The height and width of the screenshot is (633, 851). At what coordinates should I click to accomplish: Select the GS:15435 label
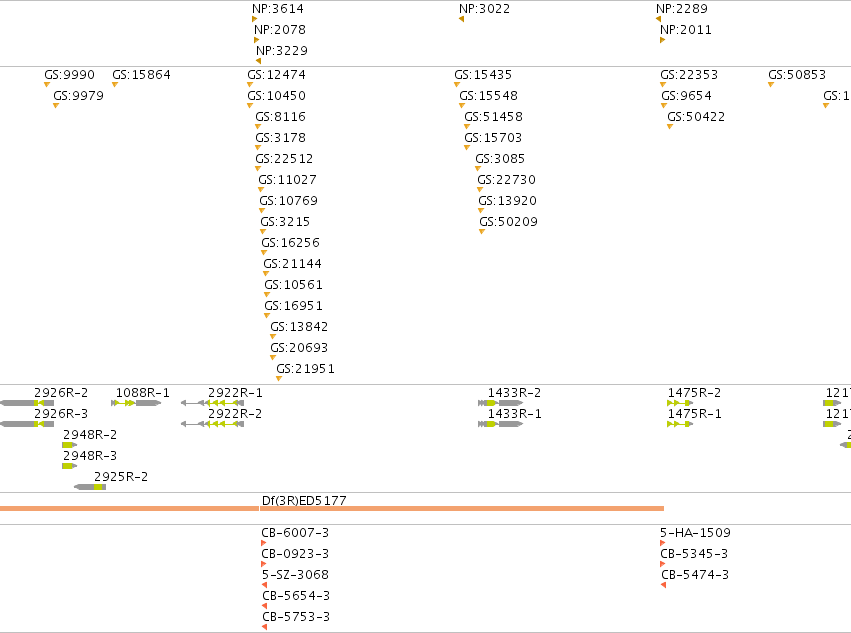pyautogui.click(x=484, y=75)
